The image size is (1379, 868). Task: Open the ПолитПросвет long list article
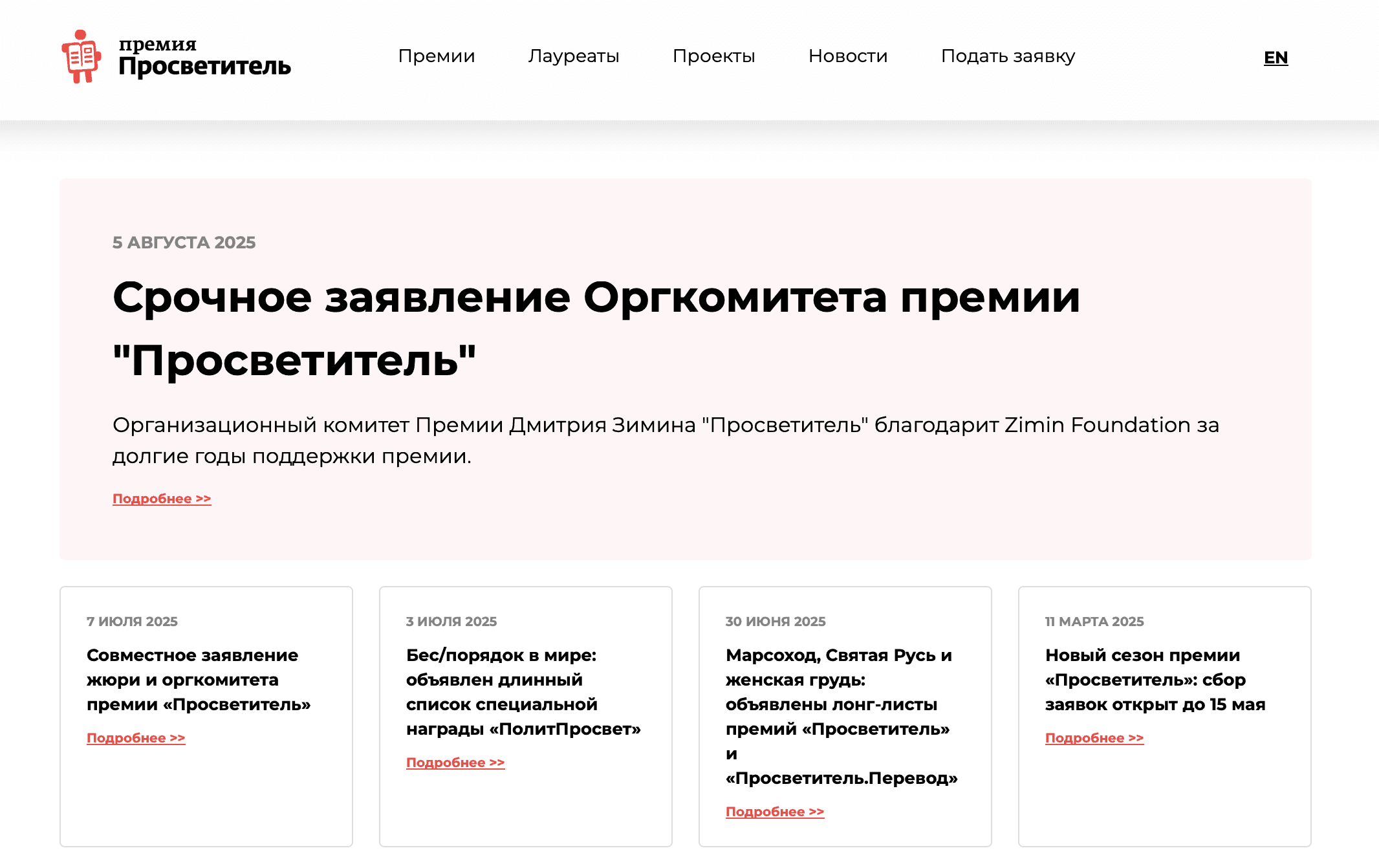coord(523,692)
